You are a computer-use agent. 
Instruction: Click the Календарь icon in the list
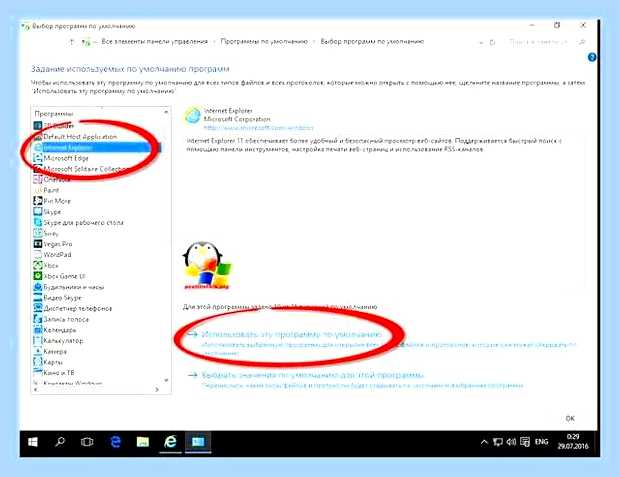click(38, 330)
